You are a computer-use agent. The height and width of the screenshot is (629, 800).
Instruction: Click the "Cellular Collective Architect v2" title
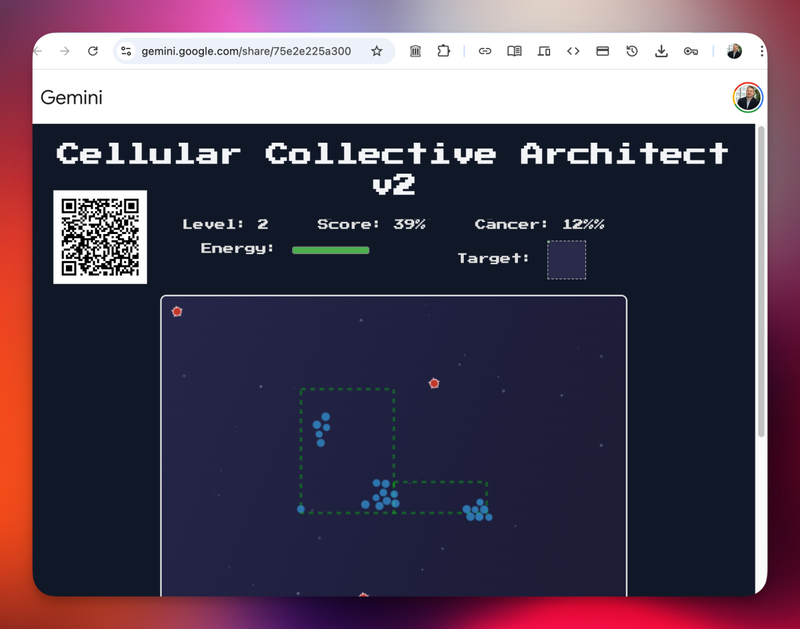393,168
